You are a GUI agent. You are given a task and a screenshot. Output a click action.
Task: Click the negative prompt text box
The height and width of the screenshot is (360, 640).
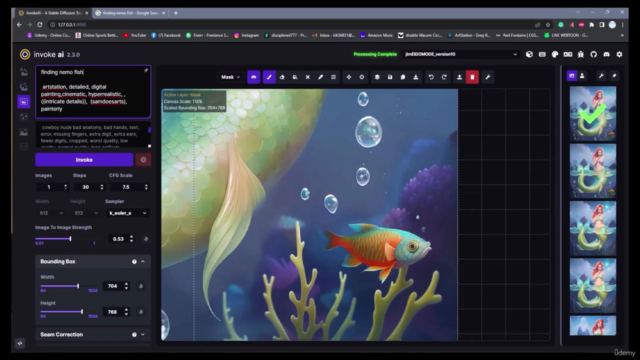pyautogui.click(x=93, y=135)
